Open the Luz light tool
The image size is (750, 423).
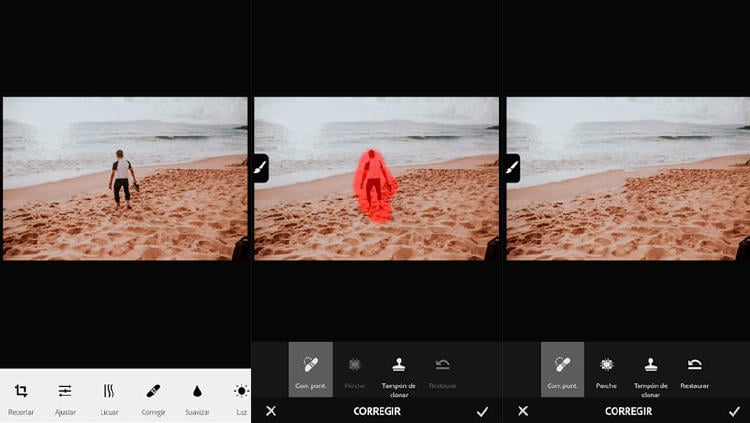coord(240,392)
